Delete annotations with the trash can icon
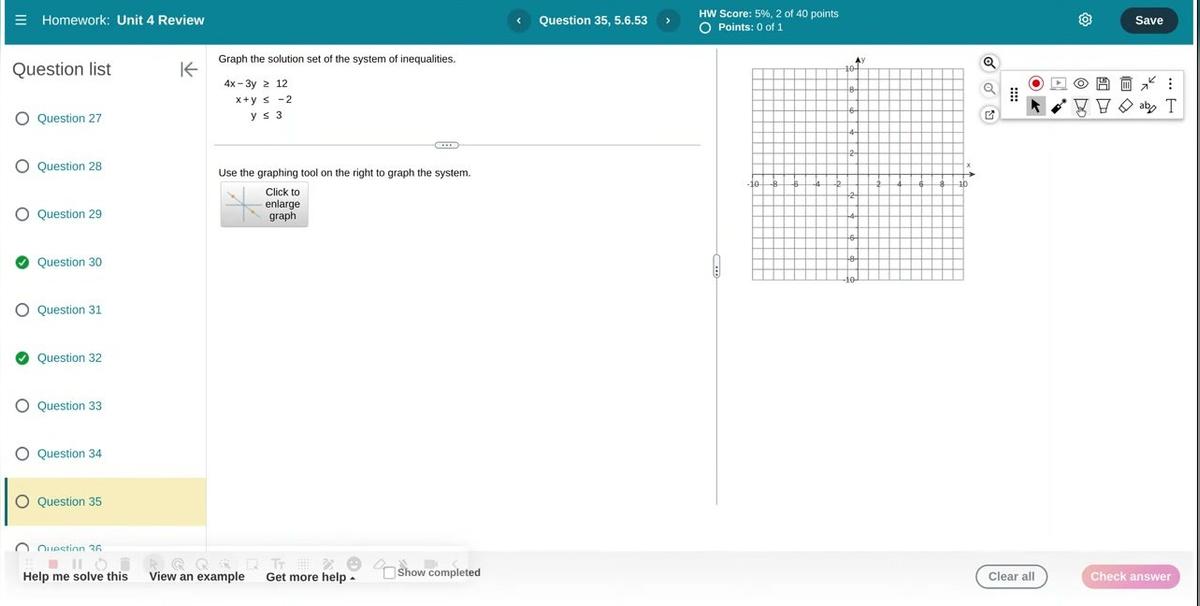This screenshot has height=606, width=1200. 1126,83
